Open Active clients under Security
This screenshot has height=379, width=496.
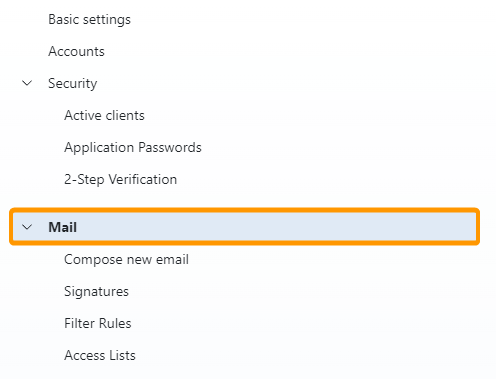[104, 115]
